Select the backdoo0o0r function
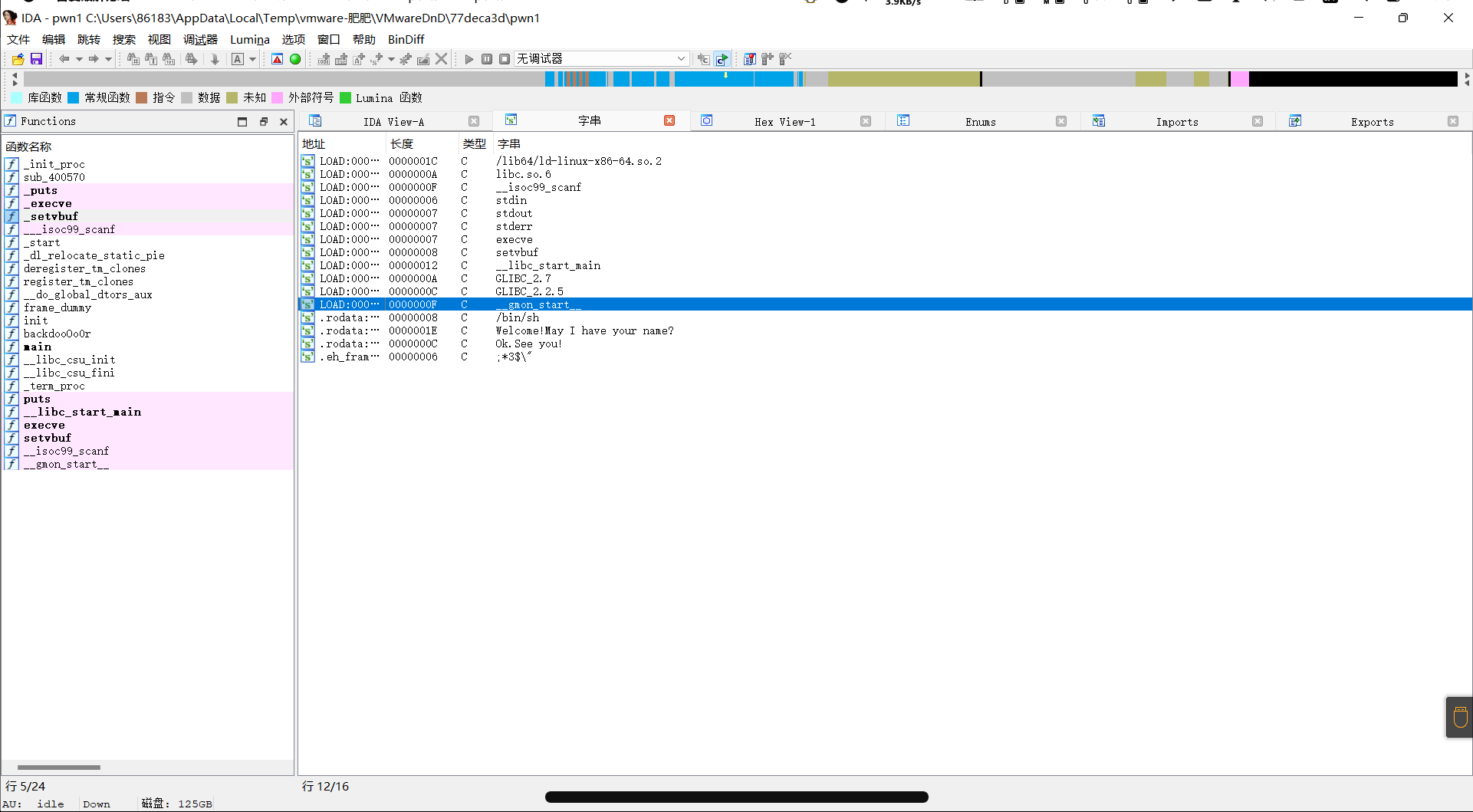1473x812 pixels. pos(149,334)
